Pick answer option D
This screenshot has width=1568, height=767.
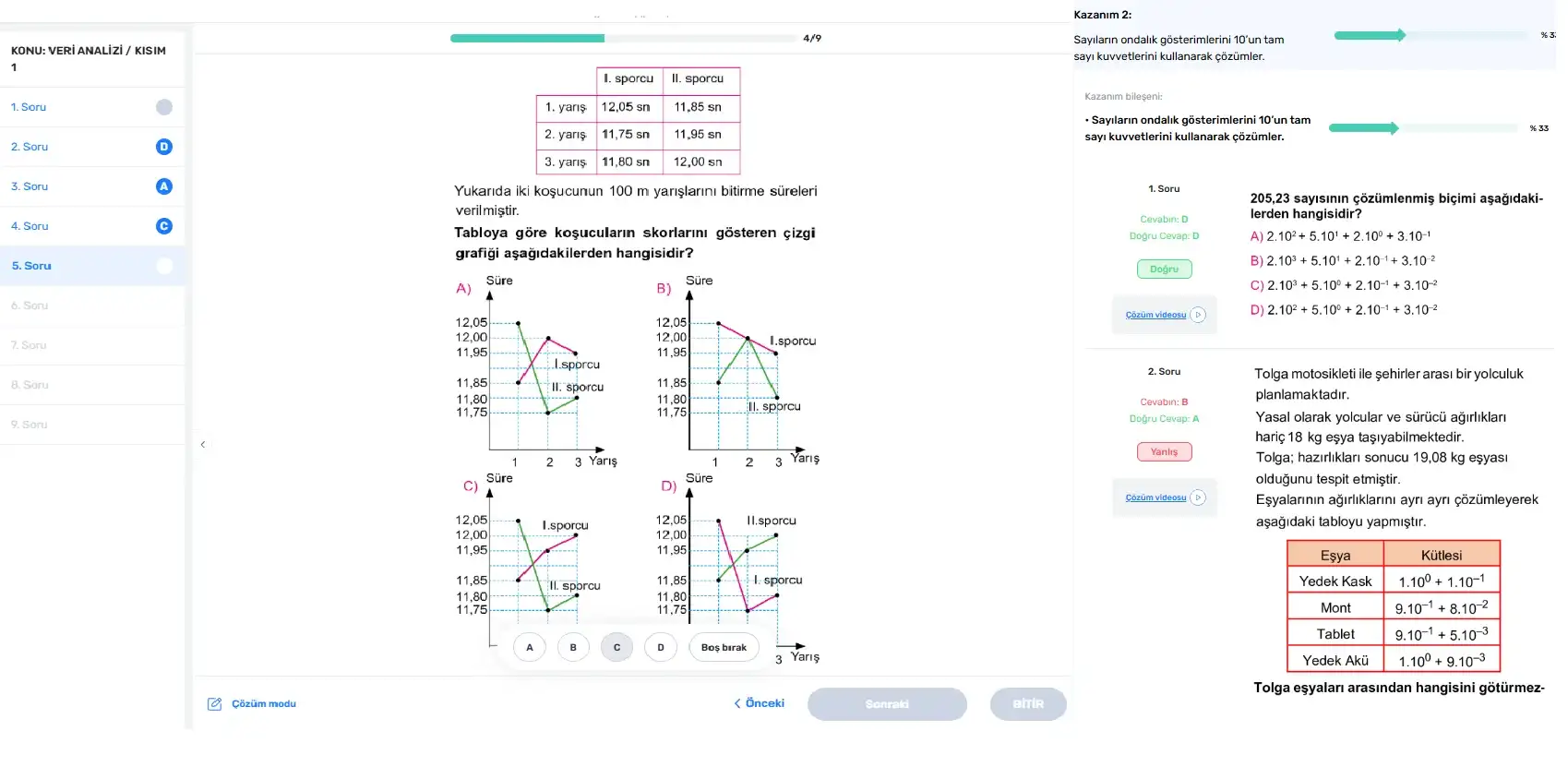[661, 648]
